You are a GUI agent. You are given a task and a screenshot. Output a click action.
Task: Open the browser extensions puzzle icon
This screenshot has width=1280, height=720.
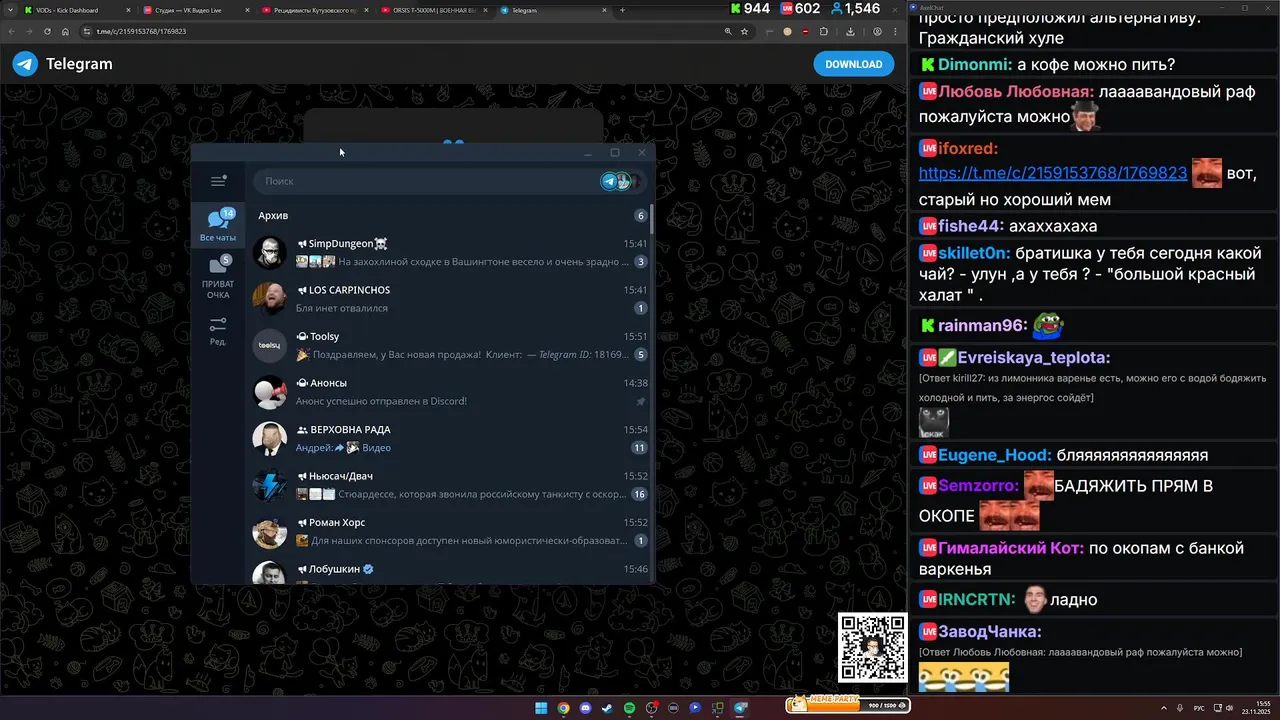click(824, 31)
